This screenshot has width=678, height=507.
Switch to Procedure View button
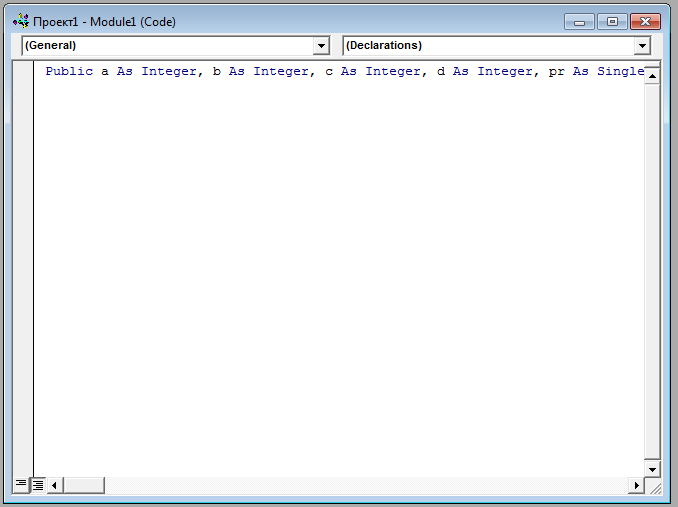[21, 485]
